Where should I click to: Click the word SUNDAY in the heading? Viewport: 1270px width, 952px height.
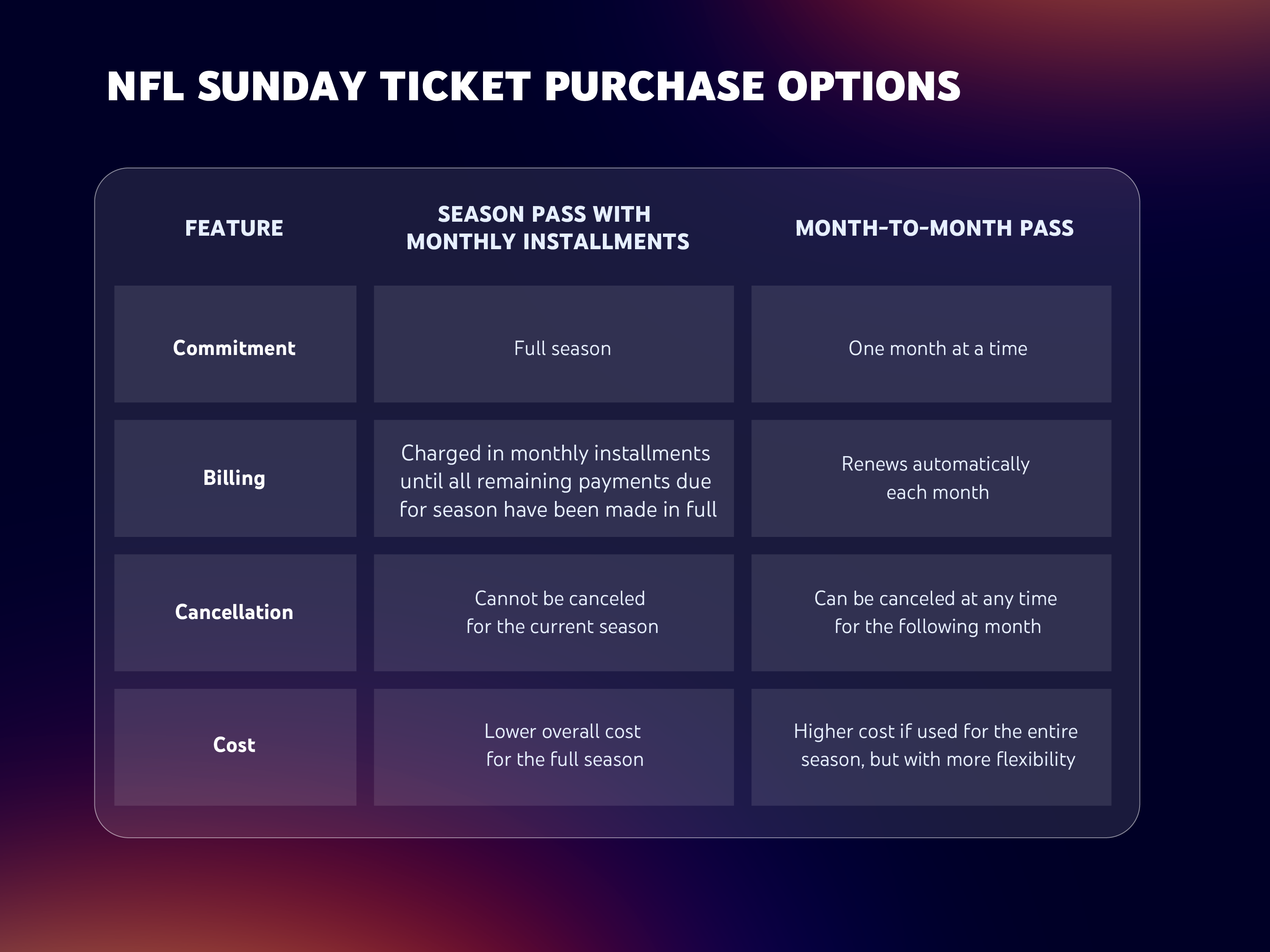(x=282, y=87)
